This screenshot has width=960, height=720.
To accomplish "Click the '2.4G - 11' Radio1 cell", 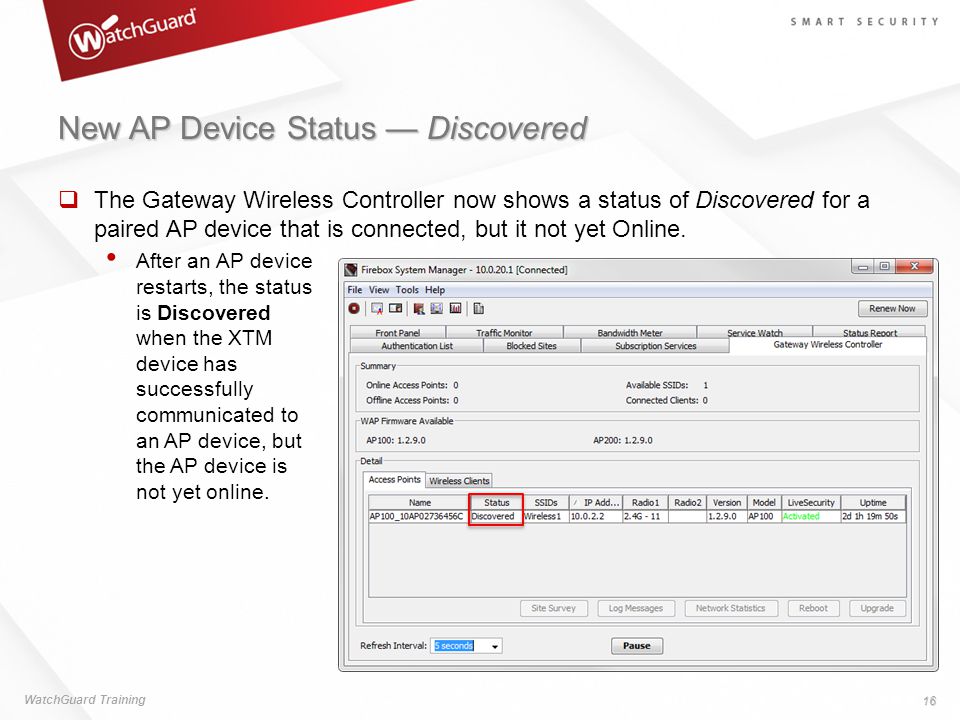I will click(645, 516).
